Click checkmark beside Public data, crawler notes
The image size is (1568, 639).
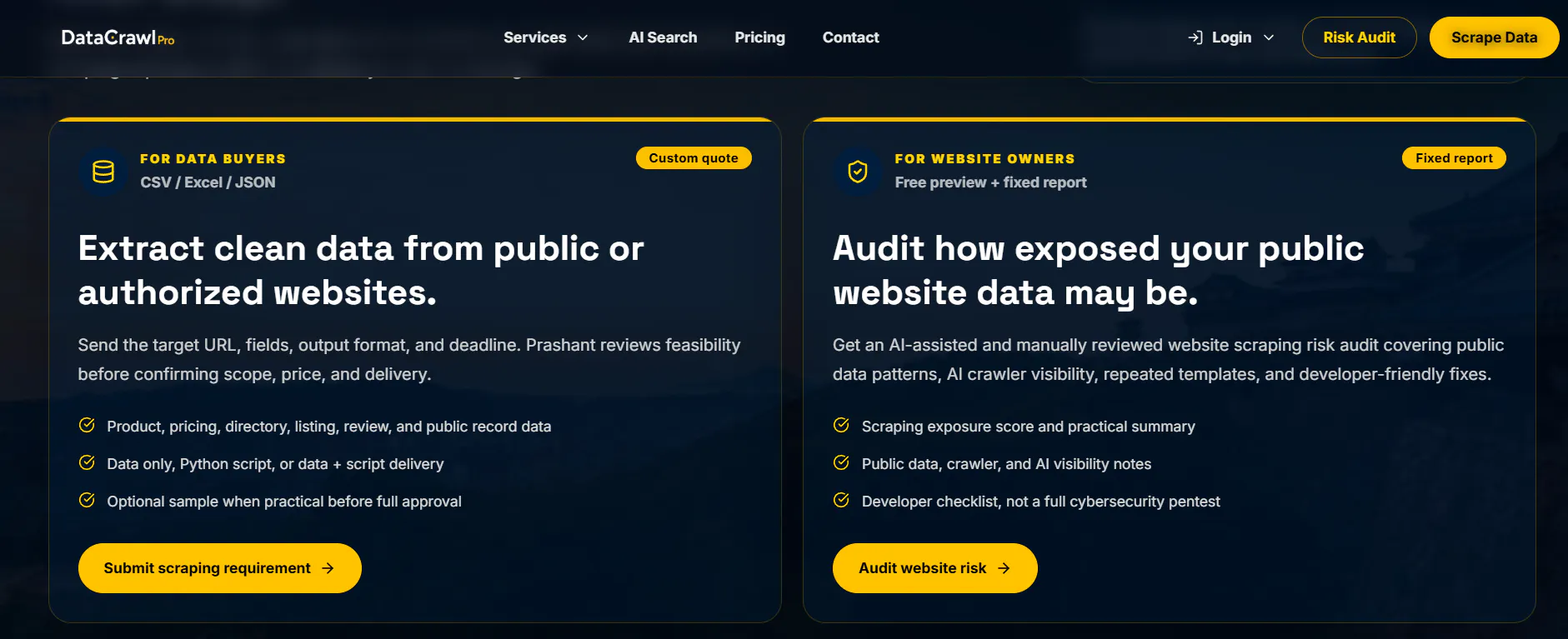pos(841,462)
